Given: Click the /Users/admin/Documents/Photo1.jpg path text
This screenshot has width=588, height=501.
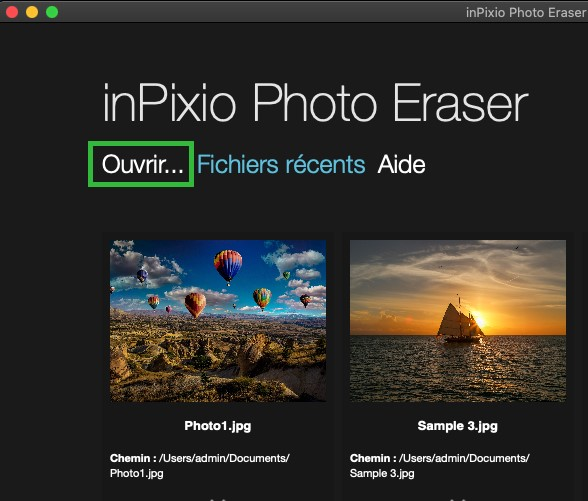Looking at the screenshot, I should click(x=200, y=466).
